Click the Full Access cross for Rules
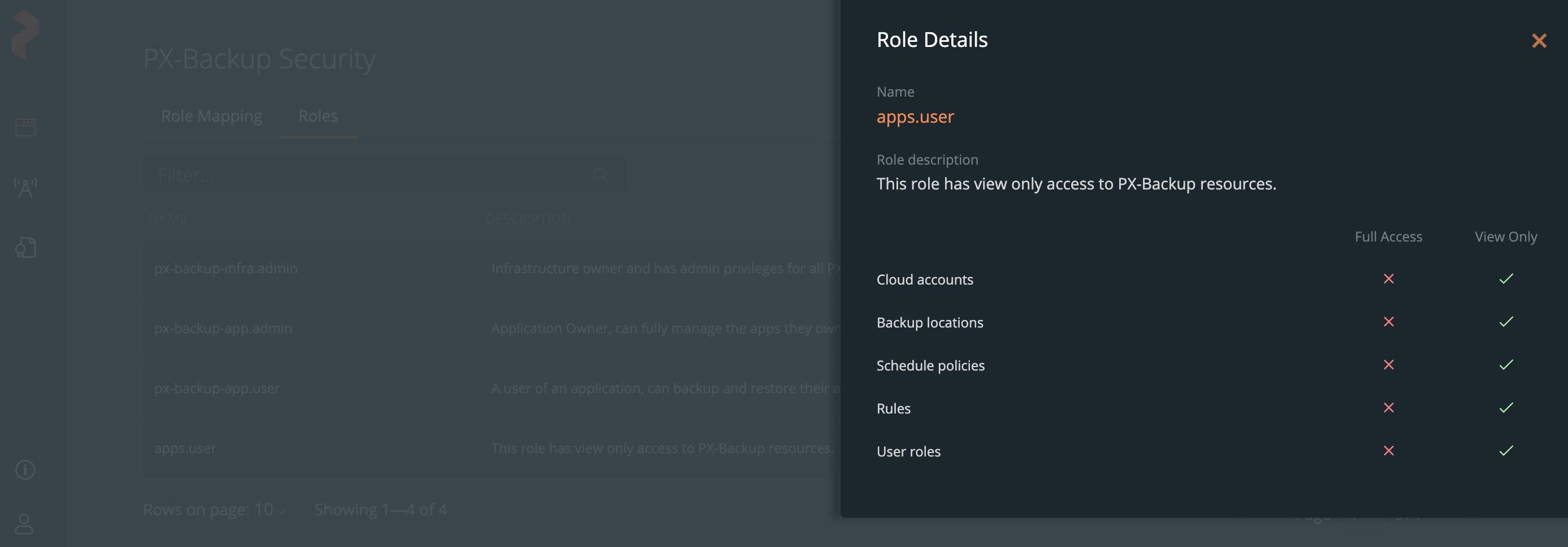 coord(1388,407)
